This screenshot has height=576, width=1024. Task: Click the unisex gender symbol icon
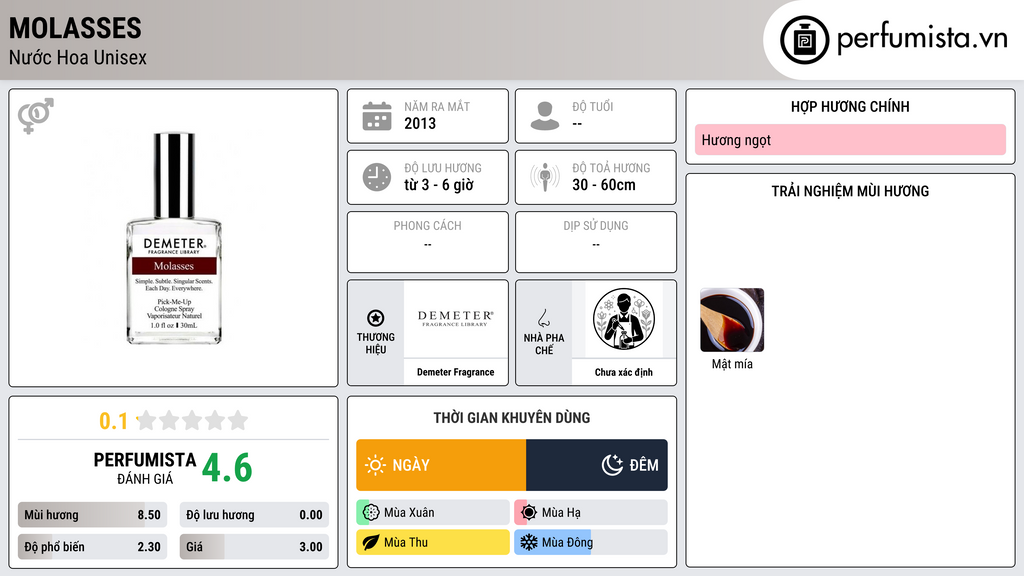click(x=35, y=116)
